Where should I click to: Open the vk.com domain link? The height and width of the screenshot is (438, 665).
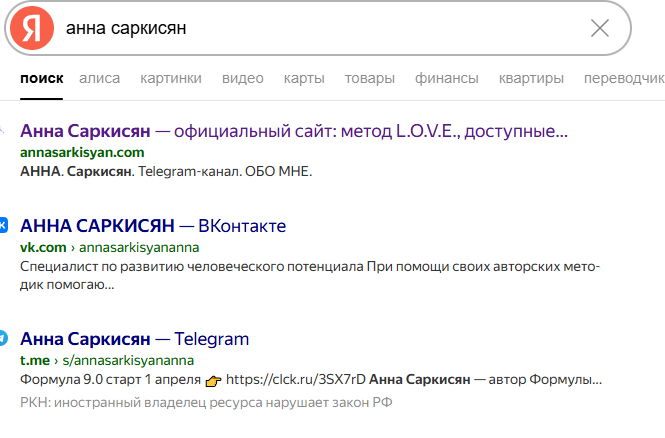(x=43, y=247)
